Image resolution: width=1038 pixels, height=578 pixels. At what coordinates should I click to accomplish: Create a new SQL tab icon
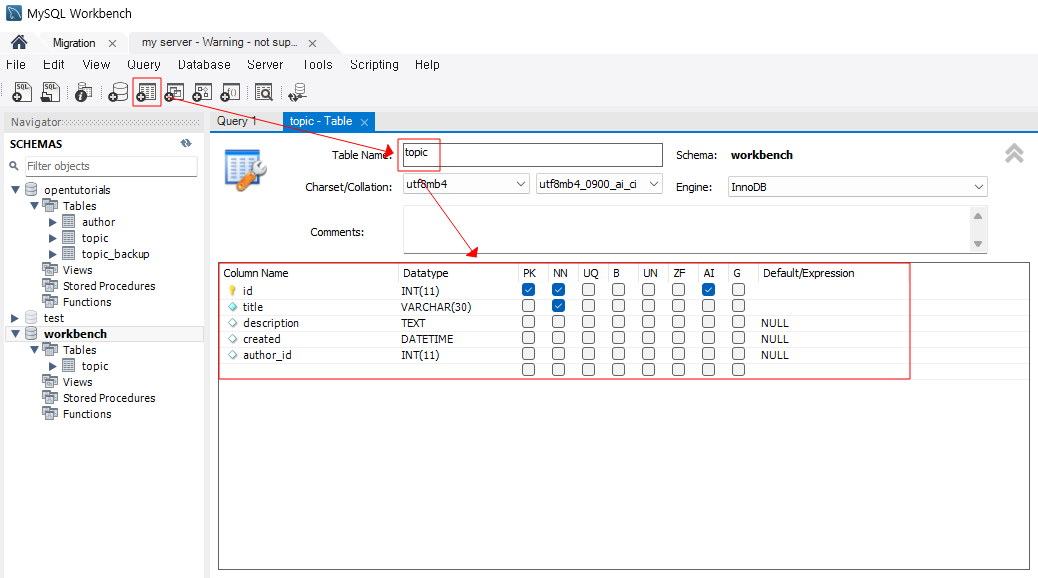click(x=22, y=92)
